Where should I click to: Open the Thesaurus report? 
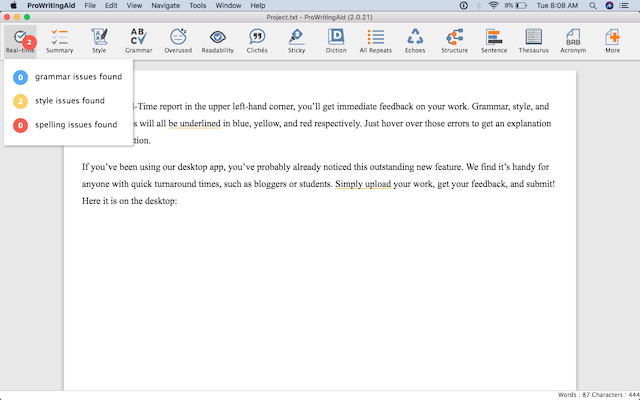pos(533,41)
